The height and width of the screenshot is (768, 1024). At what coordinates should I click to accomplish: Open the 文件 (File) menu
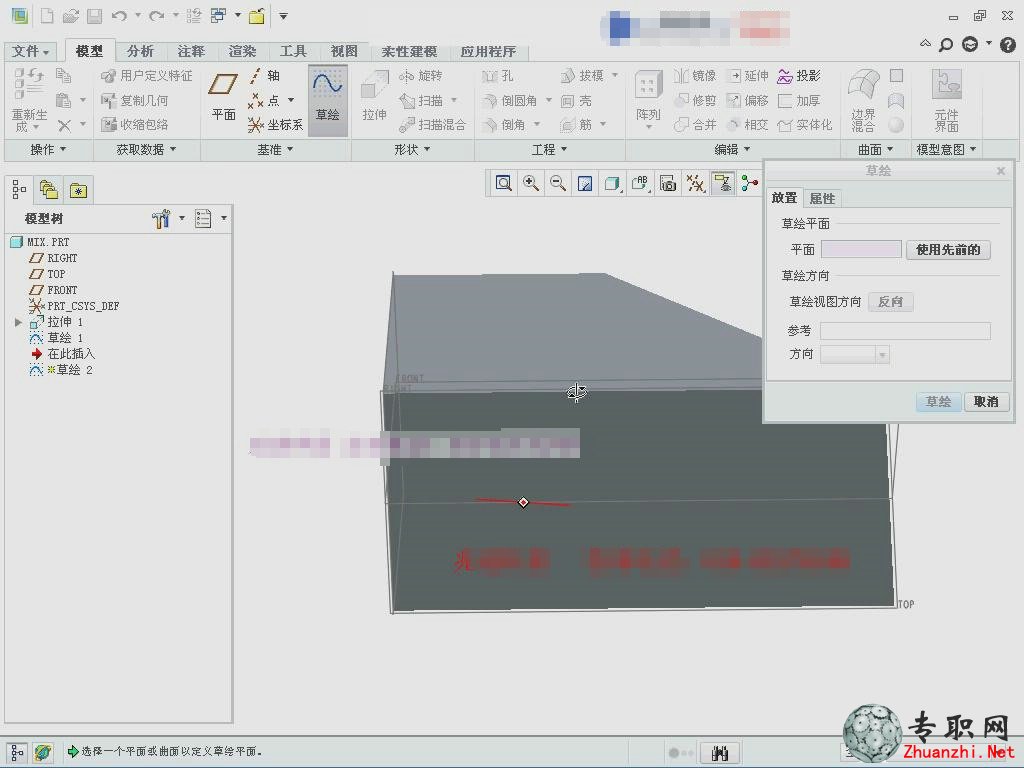coord(30,51)
